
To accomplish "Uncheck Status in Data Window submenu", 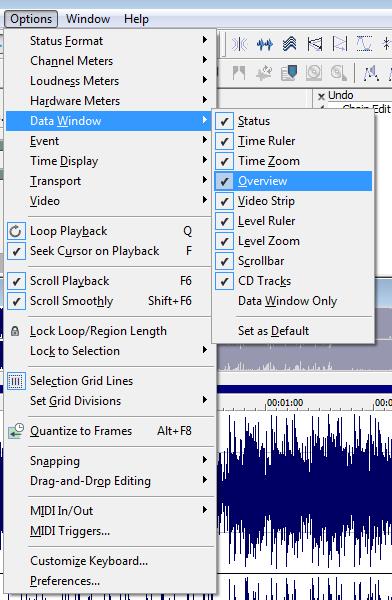I will [x=293, y=121].
